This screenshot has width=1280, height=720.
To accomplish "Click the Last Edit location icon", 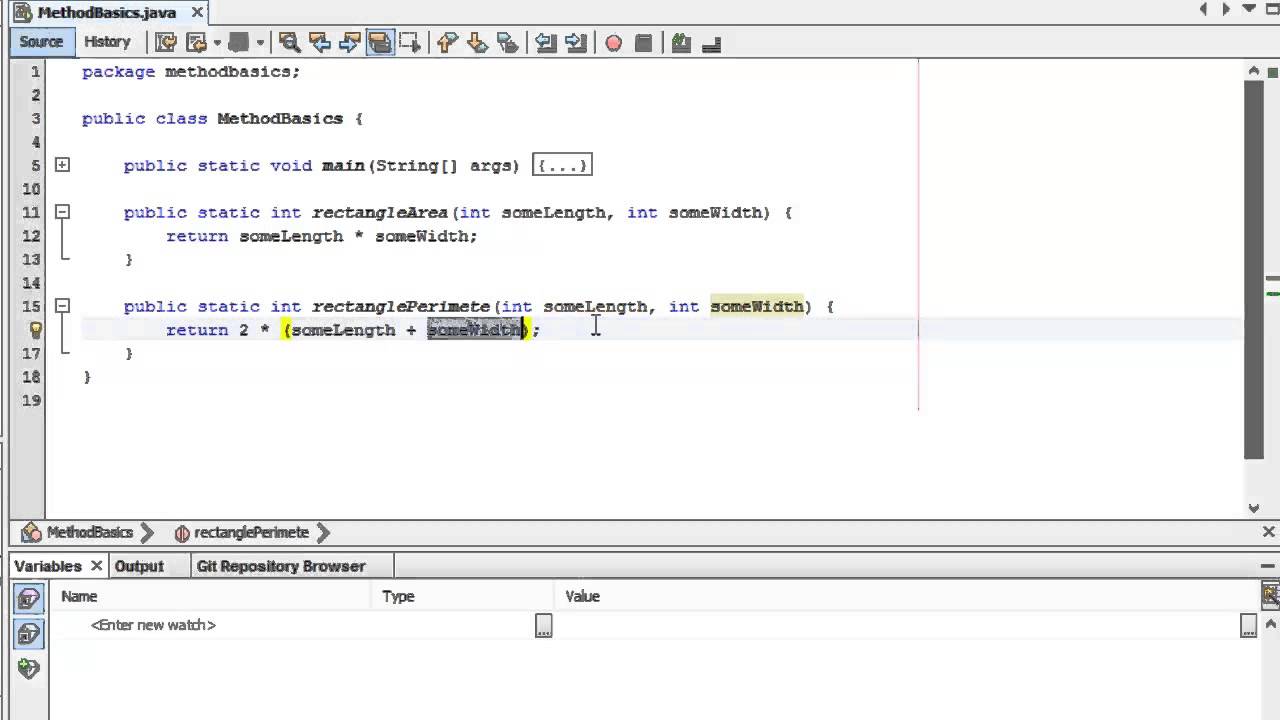I will tap(166, 43).
